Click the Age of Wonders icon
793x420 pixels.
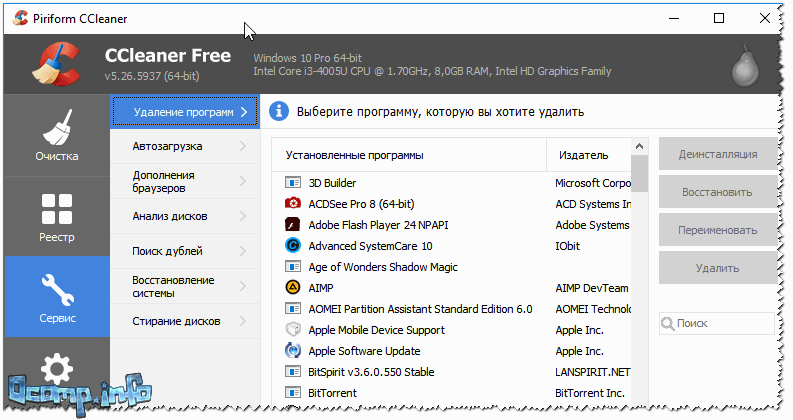[293, 267]
